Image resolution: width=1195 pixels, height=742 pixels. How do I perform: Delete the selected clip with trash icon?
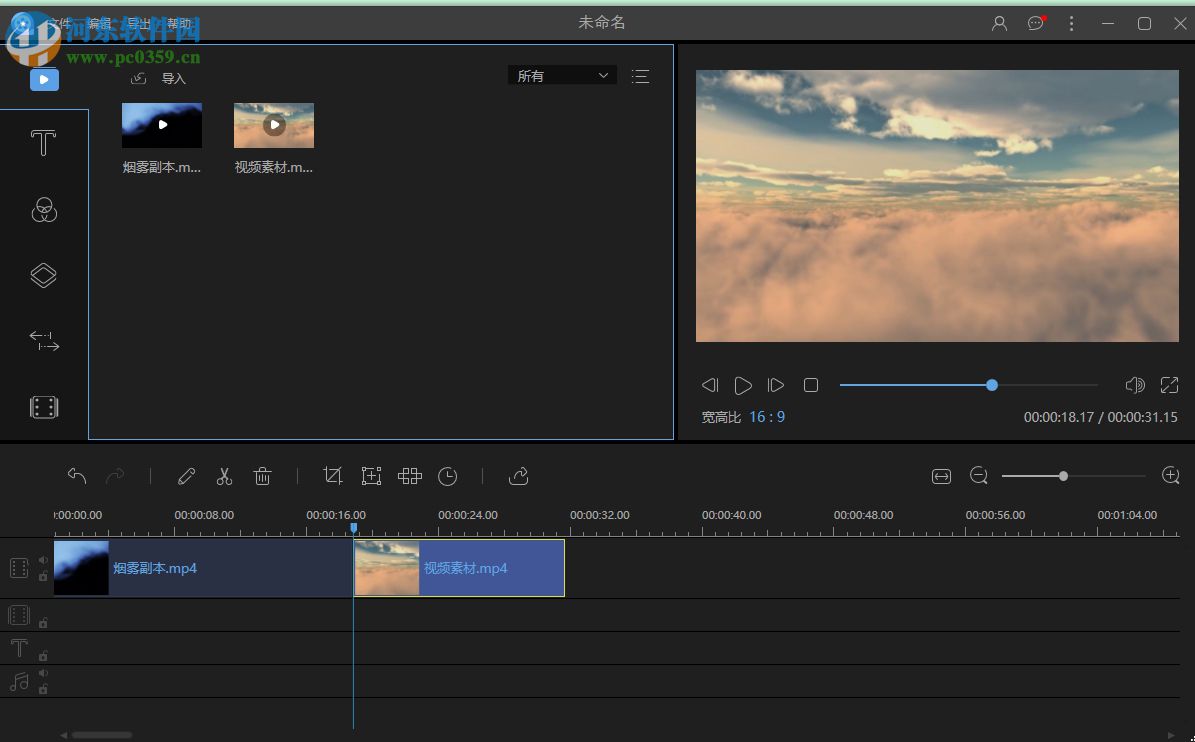click(x=262, y=477)
